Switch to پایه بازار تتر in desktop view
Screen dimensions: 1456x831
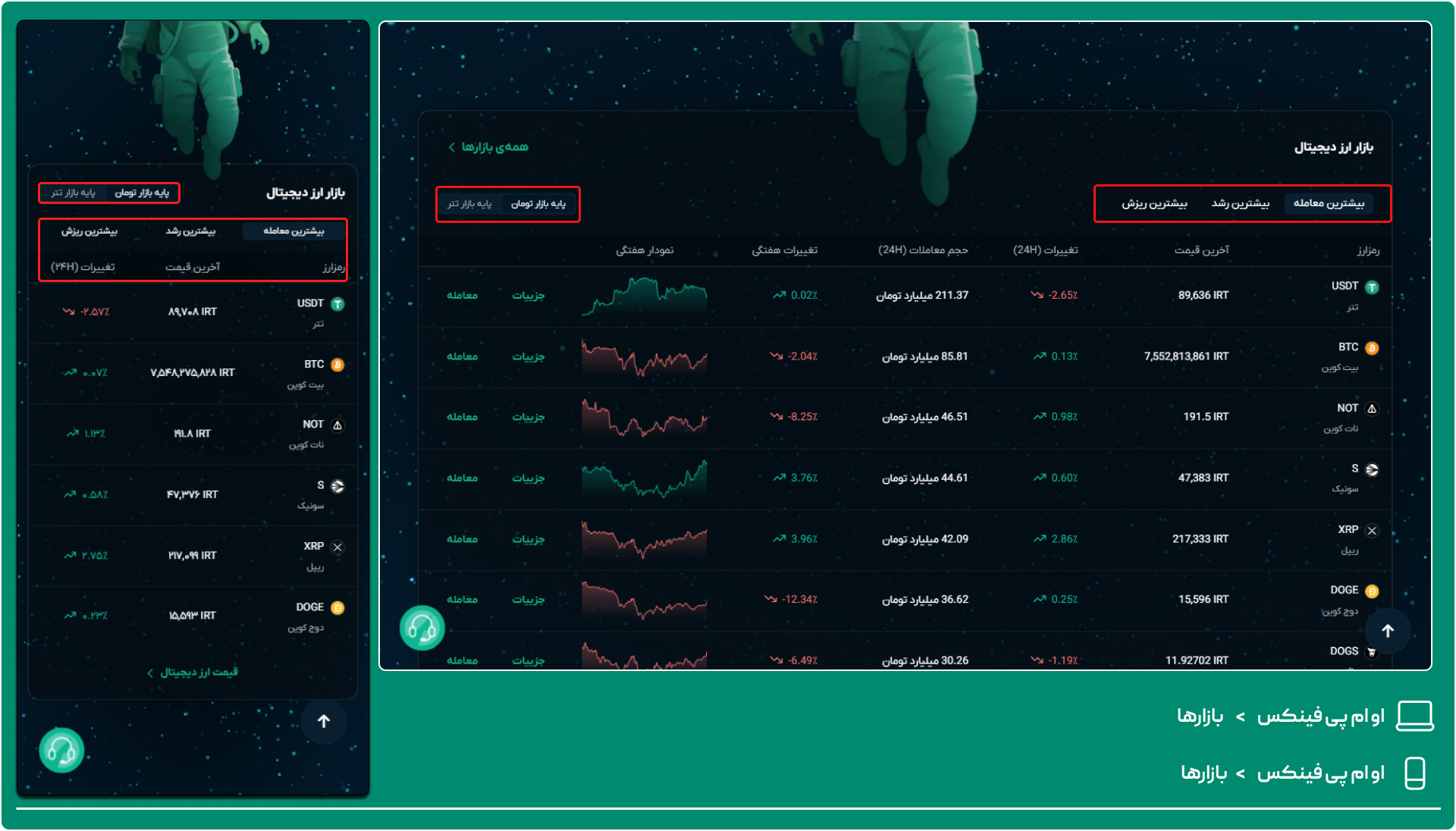pyautogui.click(x=469, y=204)
